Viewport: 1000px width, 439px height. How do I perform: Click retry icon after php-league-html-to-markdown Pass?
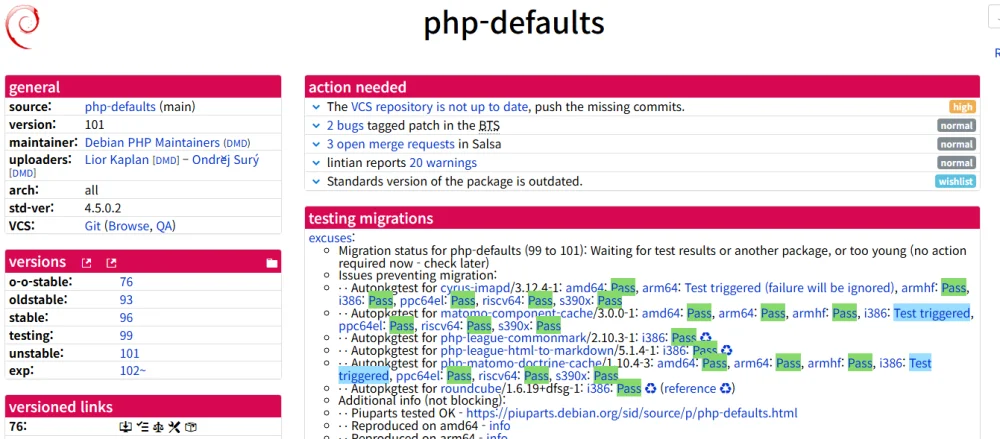click(726, 350)
